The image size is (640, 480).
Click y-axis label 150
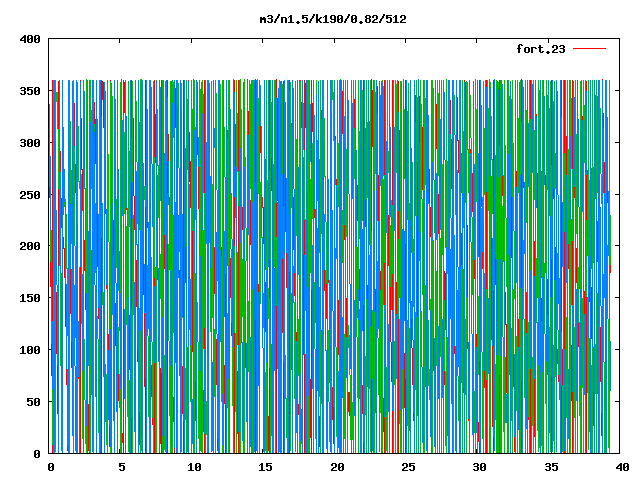coord(30,298)
